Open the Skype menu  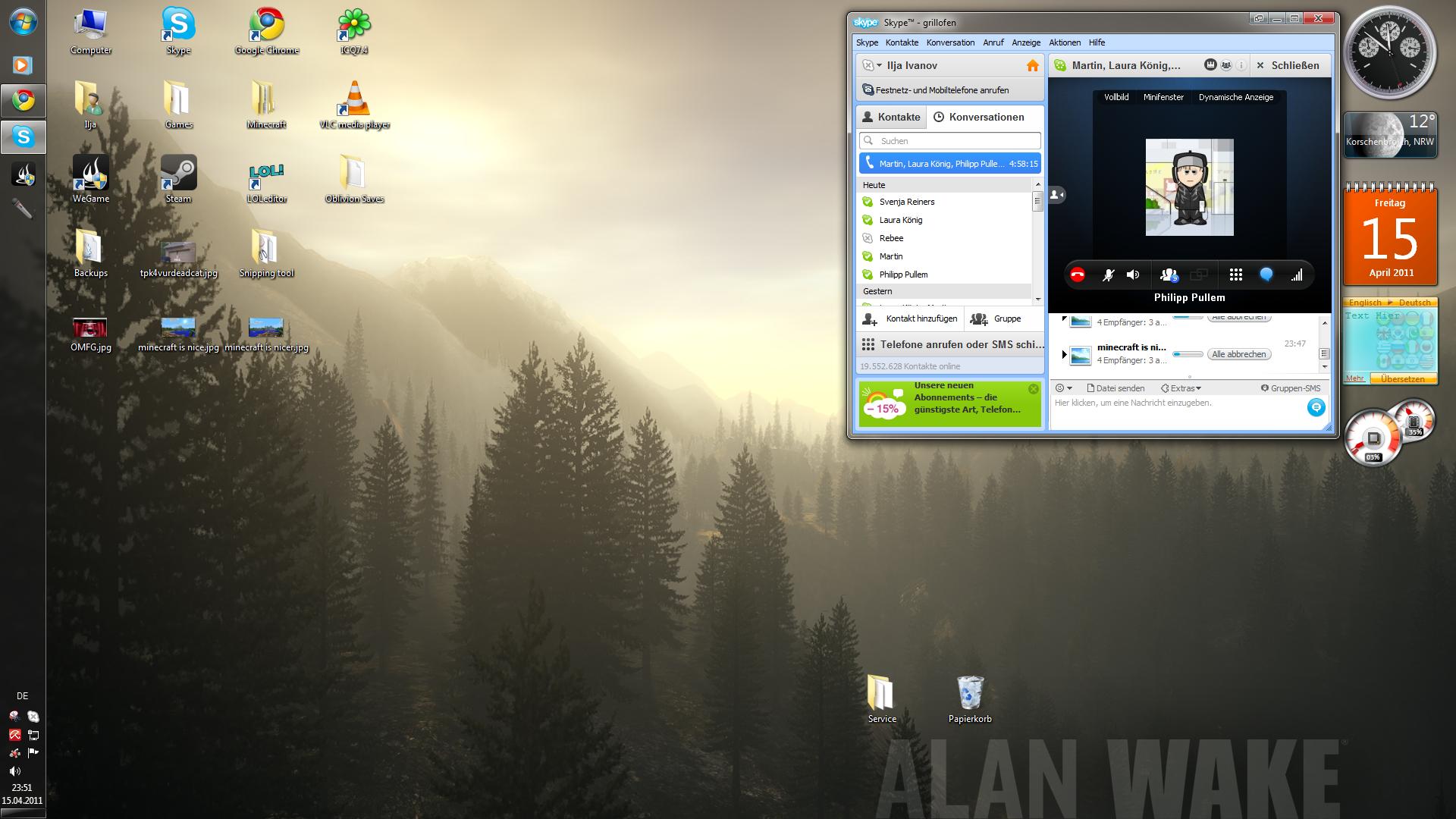pos(867,42)
